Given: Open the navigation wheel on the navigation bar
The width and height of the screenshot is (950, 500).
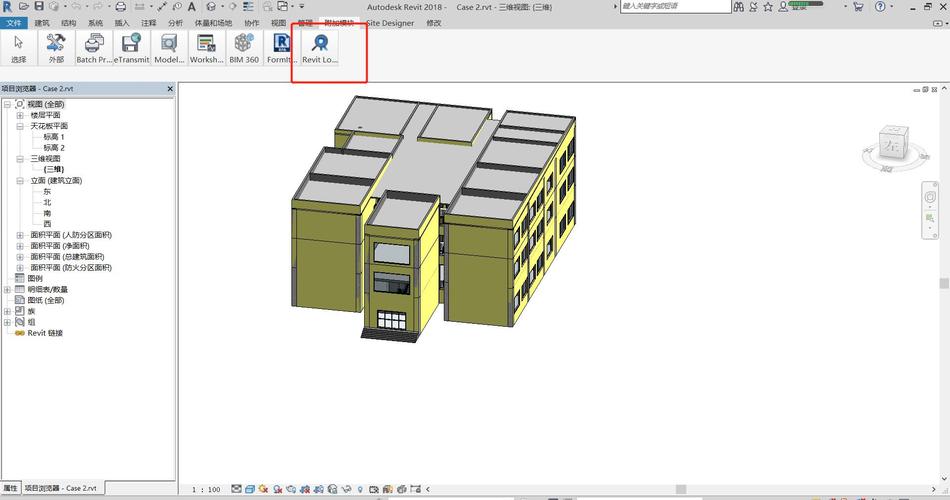Looking at the screenshot, I should tap(930, 197).
